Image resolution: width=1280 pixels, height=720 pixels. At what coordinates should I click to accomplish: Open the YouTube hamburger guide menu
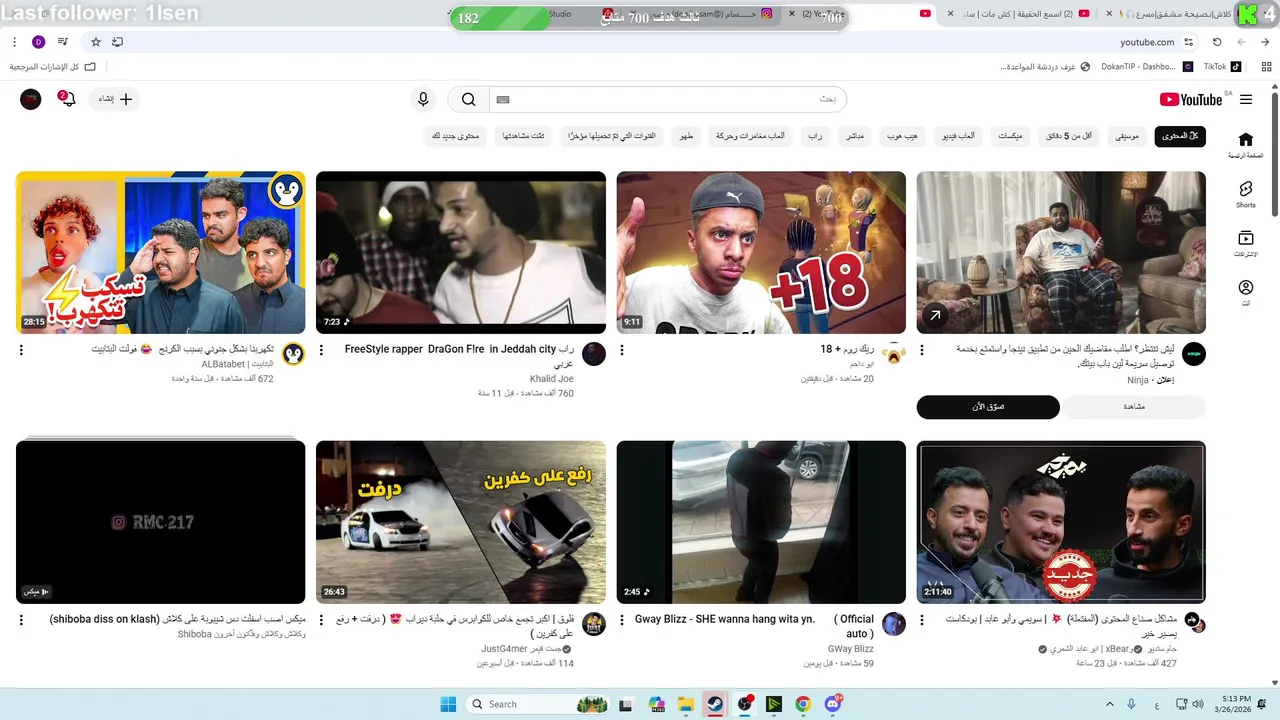coord(1245,99)
